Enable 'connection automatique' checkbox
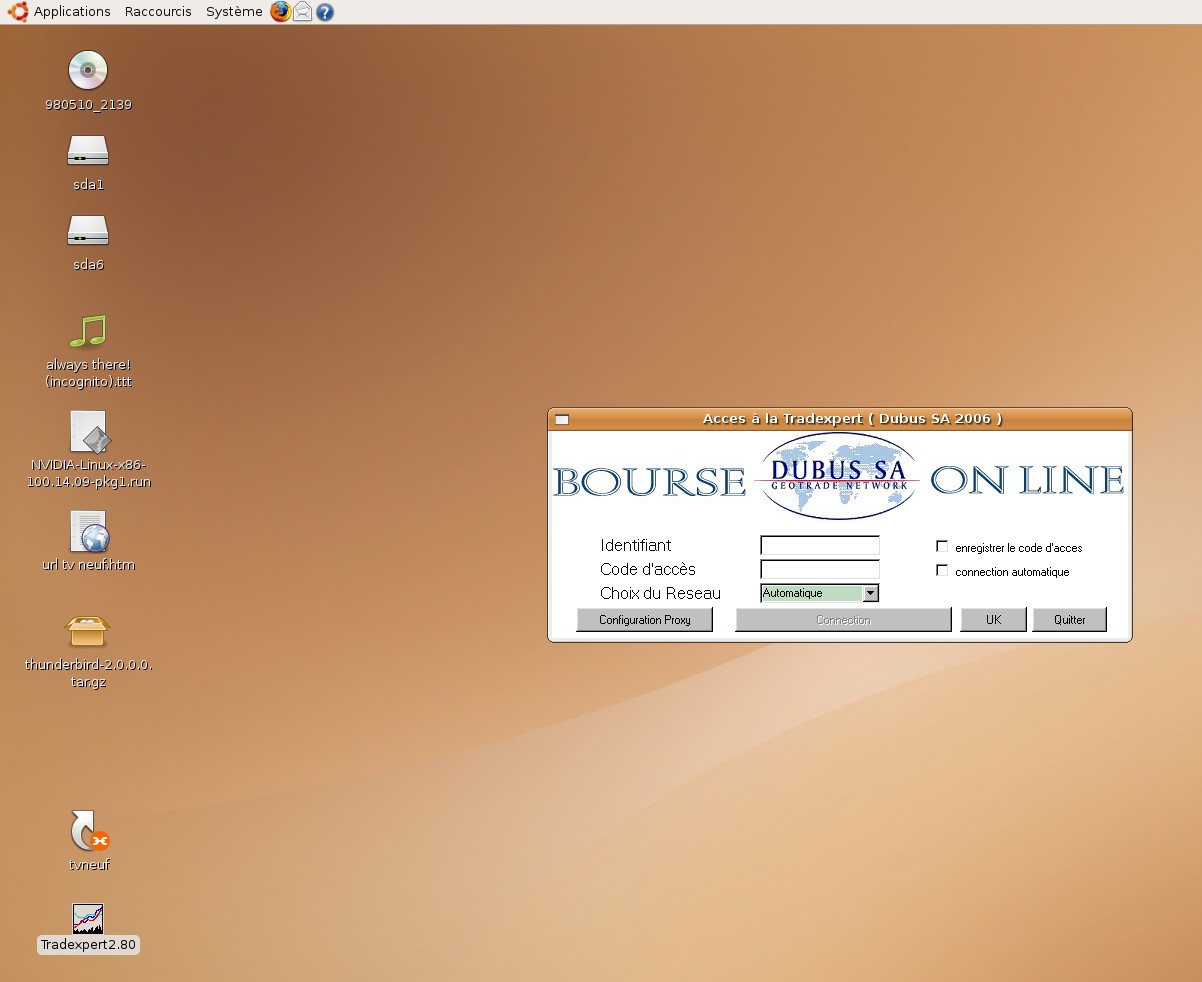Screen dimensions: 1202x982 [942, 571]
